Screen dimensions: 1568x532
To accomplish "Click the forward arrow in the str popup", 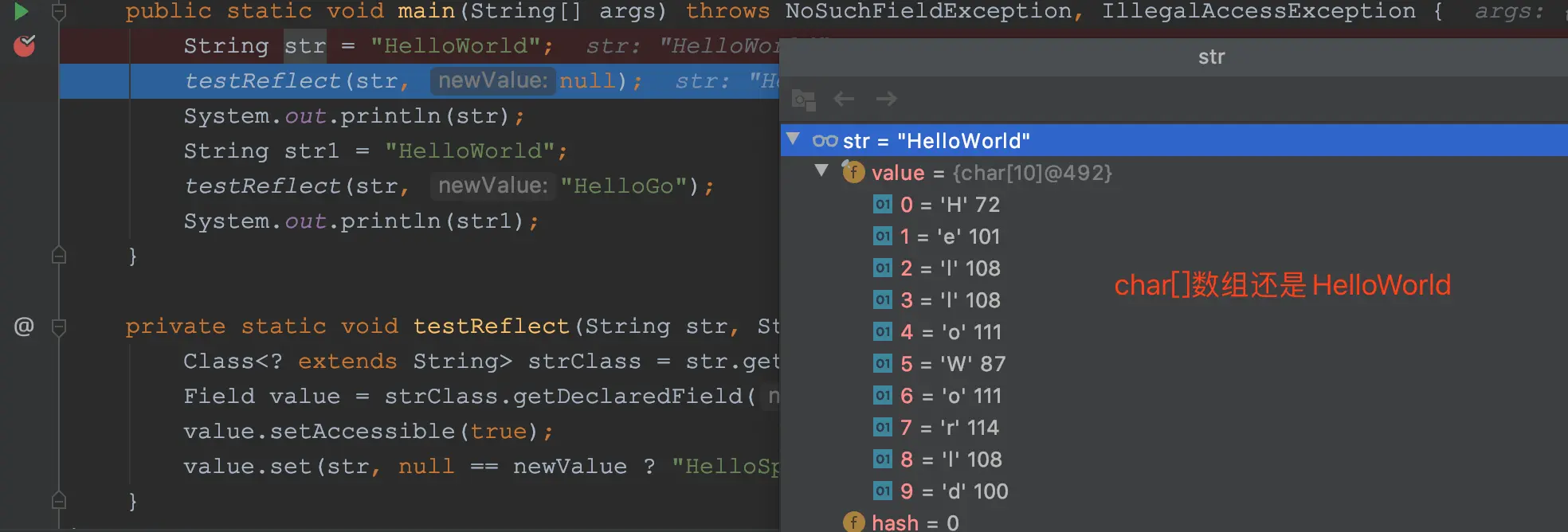I will click(x=886, y=99).
